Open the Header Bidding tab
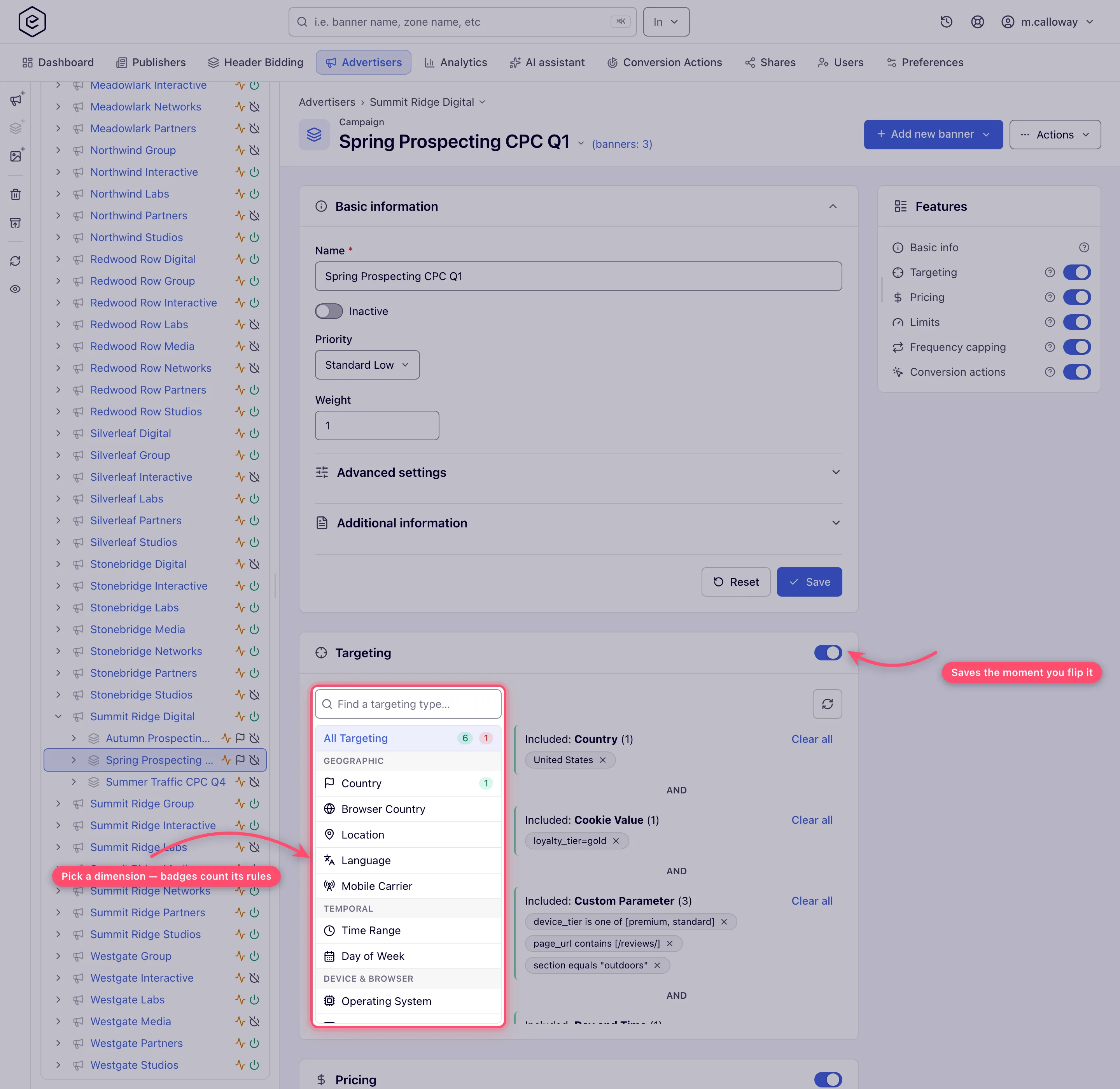Image resolution: width=1120 pixels, height=1089 pixels. point(255,62)
